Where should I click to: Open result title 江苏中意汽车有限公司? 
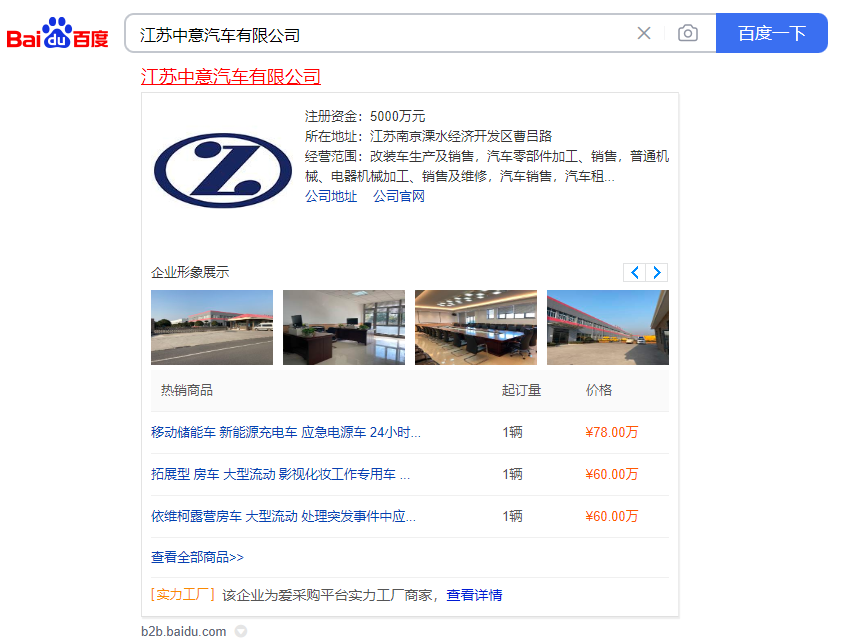[231, 76]
